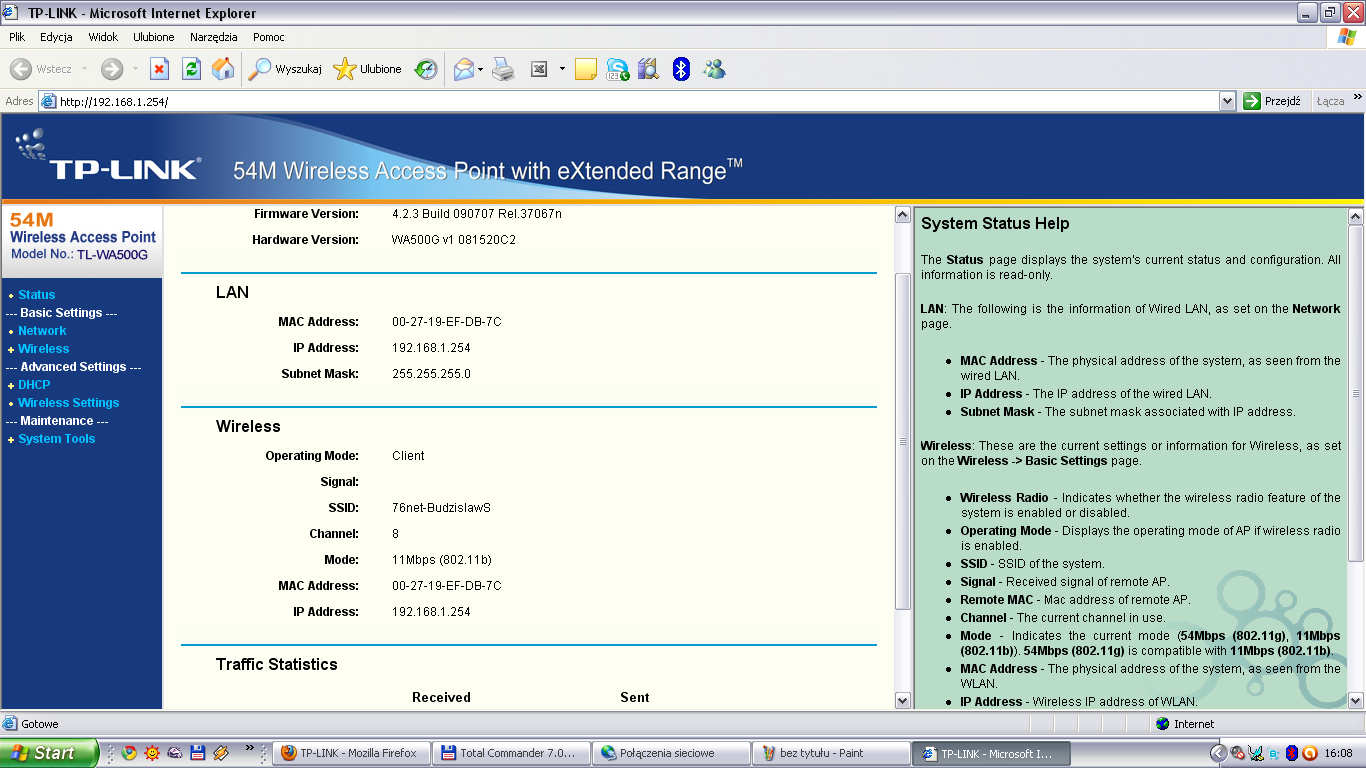Stop page loading with red X icon
The width and height of the screenshot is (1366, 768).
tap(159, 69)
